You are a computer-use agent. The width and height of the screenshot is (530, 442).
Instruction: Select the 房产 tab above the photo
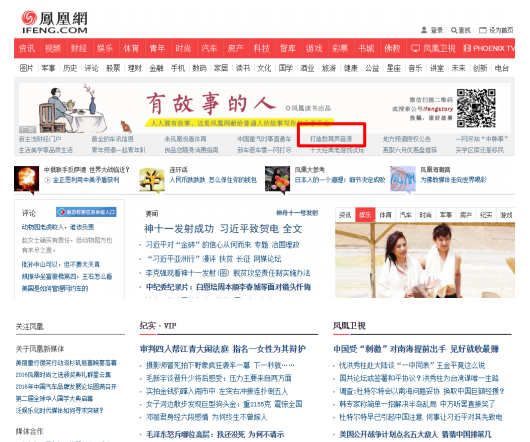[466, 215]
